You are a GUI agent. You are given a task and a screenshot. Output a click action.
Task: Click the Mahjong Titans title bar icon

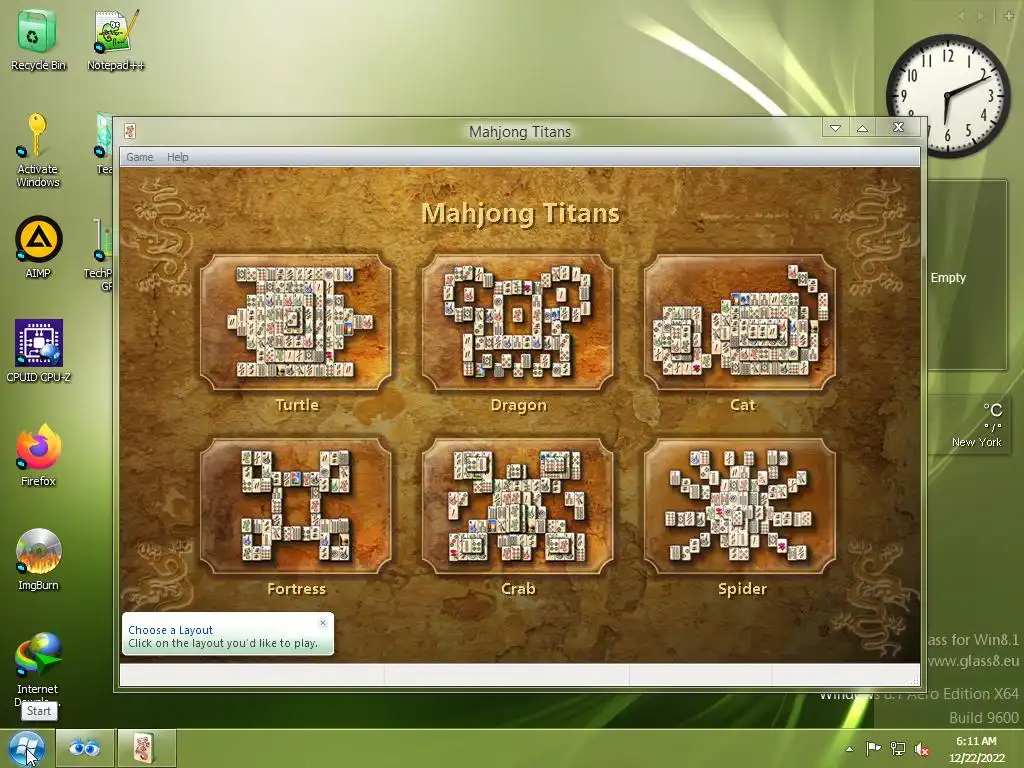point(130,131)
